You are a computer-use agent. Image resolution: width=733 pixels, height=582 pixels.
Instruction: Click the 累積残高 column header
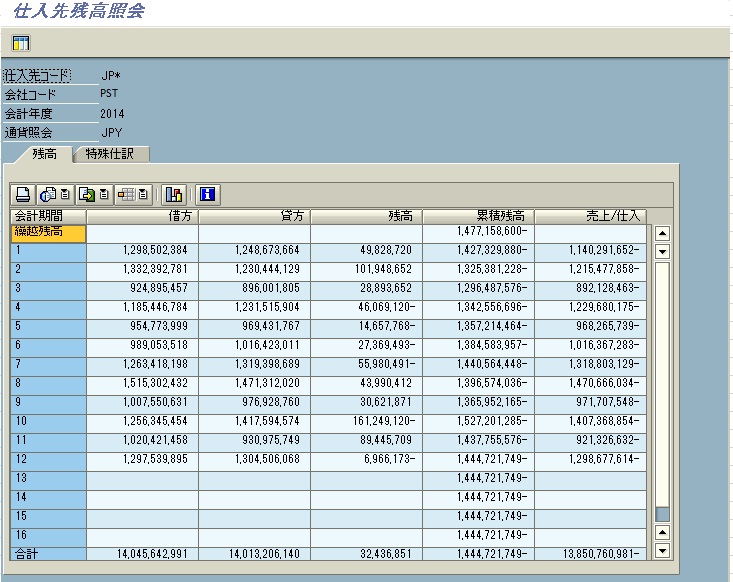coord(478,216)
